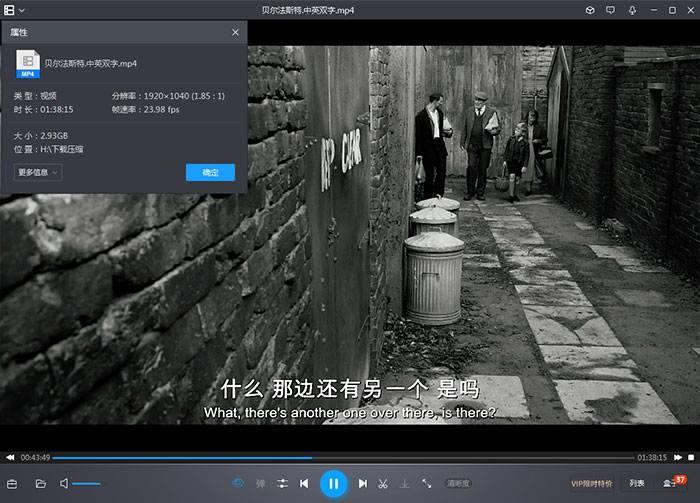Screen dimensions: 700x503
Task: Fast-forward using the double-arrow icon
Action: [x=678, y=457]
